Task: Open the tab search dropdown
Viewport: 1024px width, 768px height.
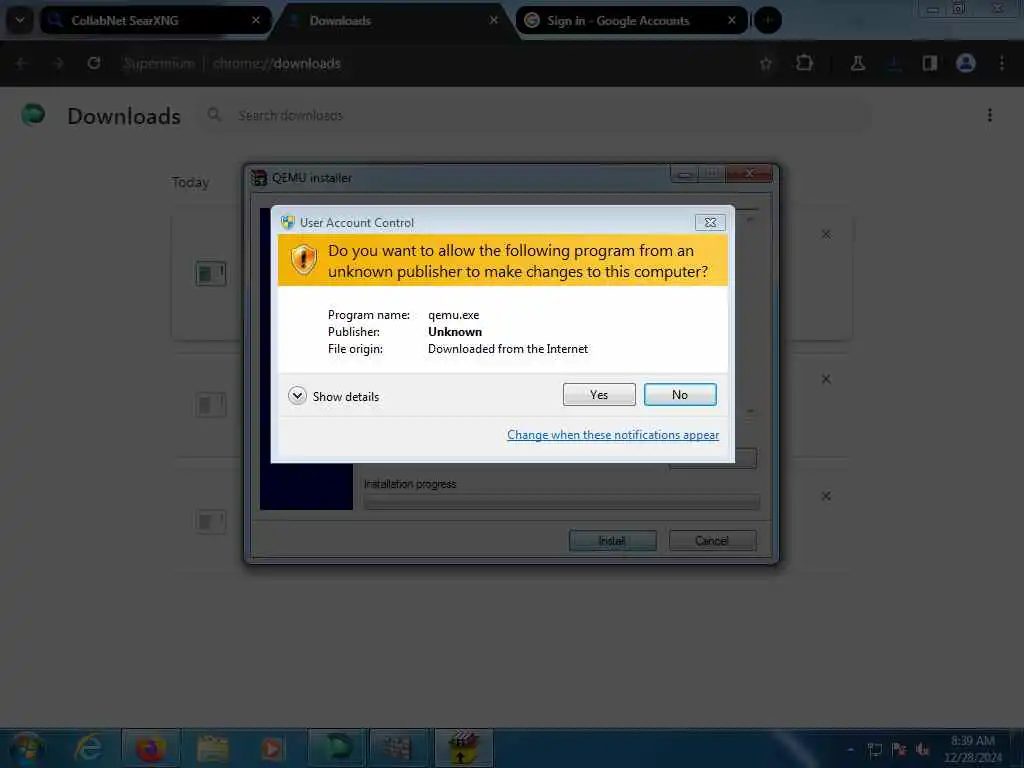Action: point(20,20)
